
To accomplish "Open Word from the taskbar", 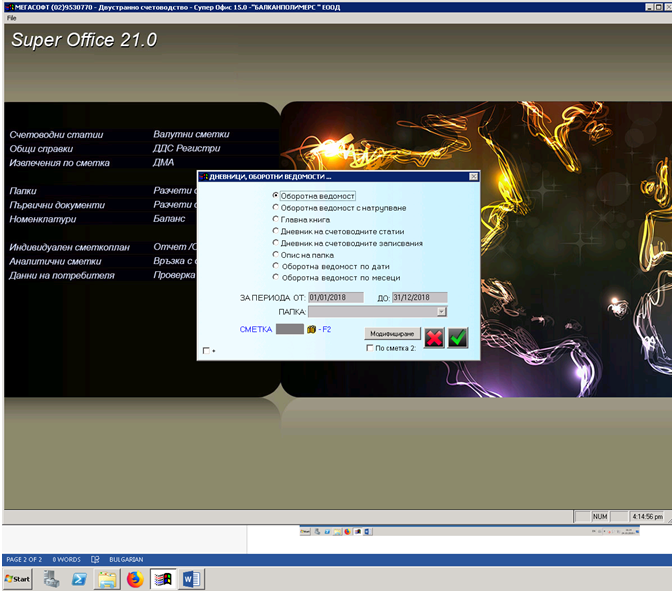I will 191,578.
